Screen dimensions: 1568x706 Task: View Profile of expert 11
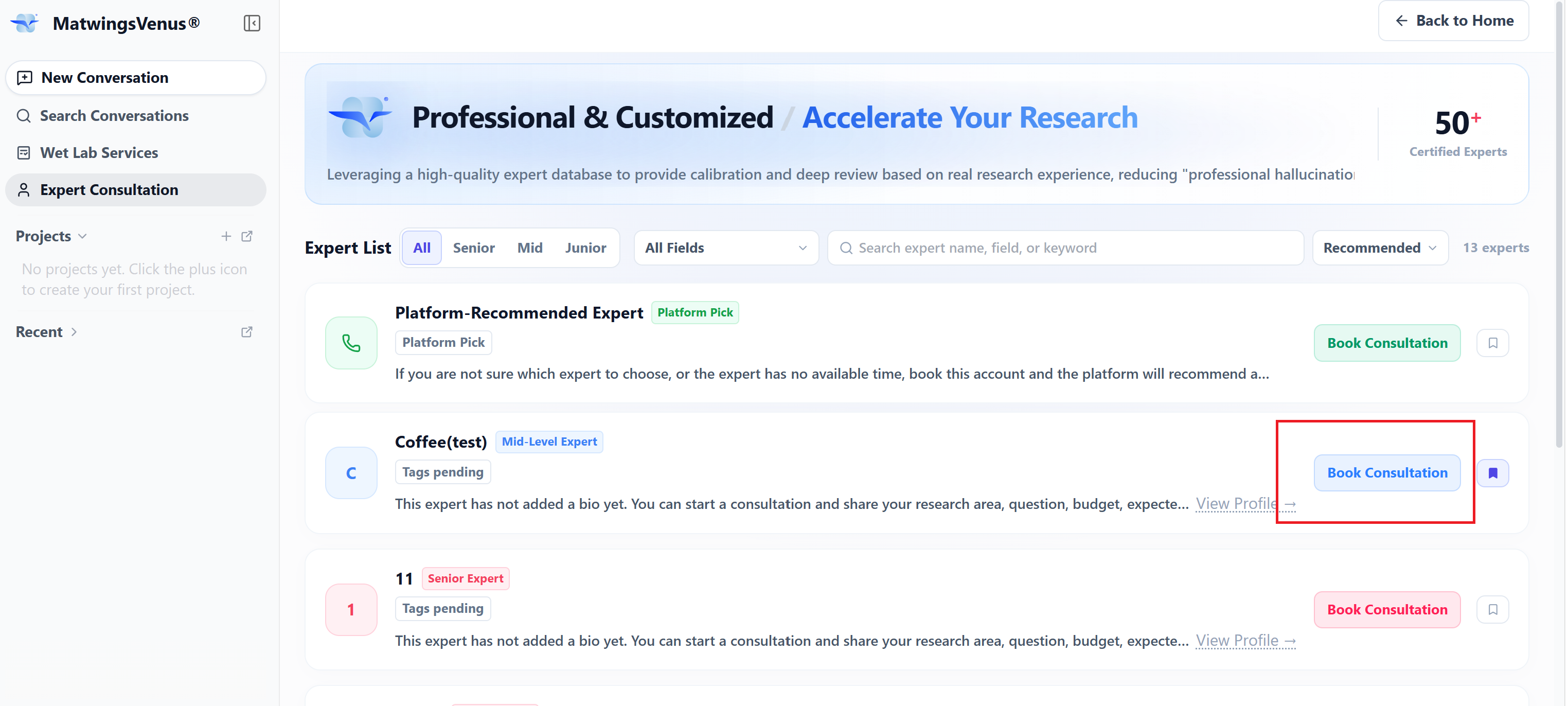click(1245, 640)
